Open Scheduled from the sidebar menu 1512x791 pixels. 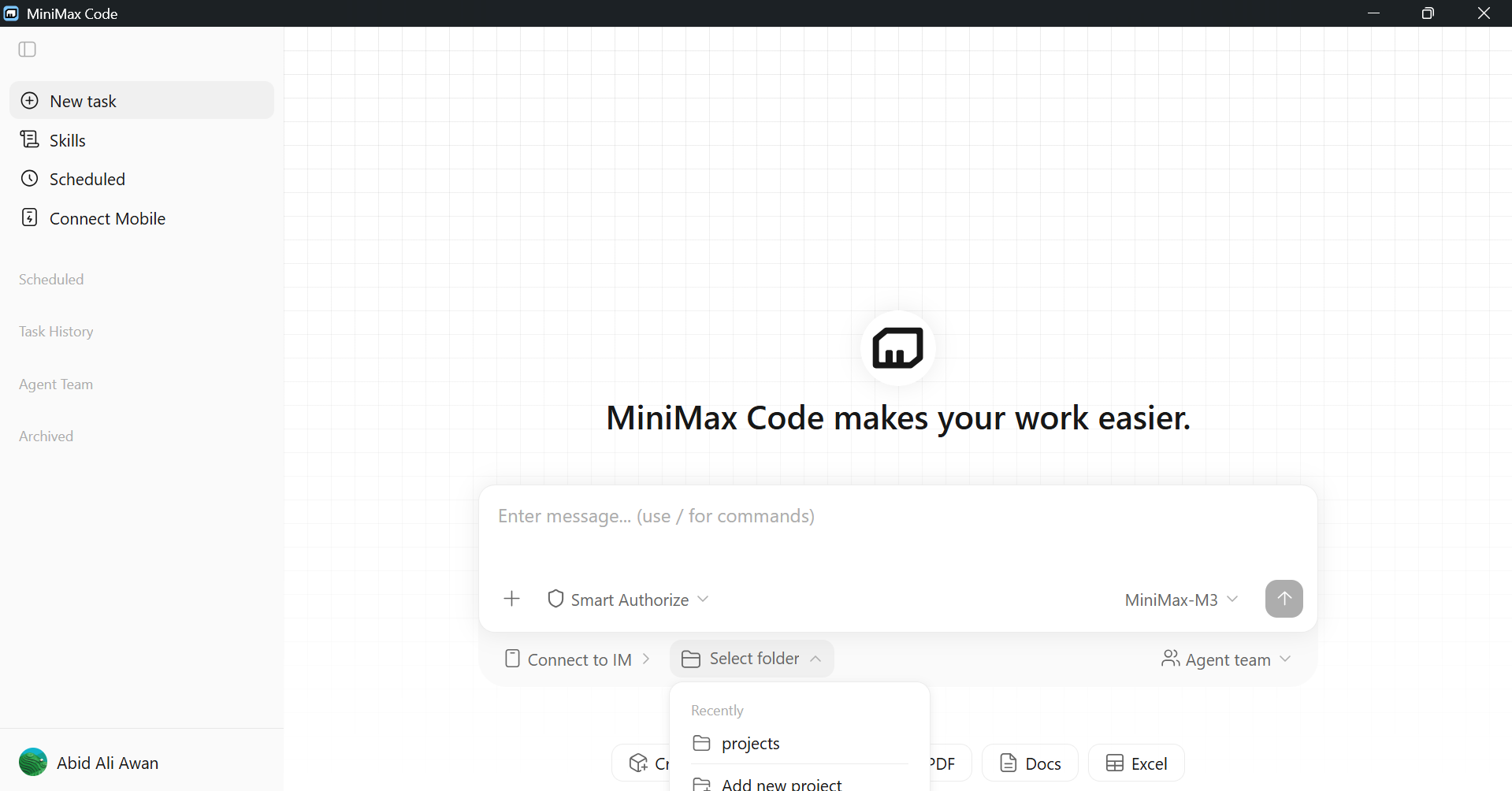pyautogui.click(x=142, y=179)
